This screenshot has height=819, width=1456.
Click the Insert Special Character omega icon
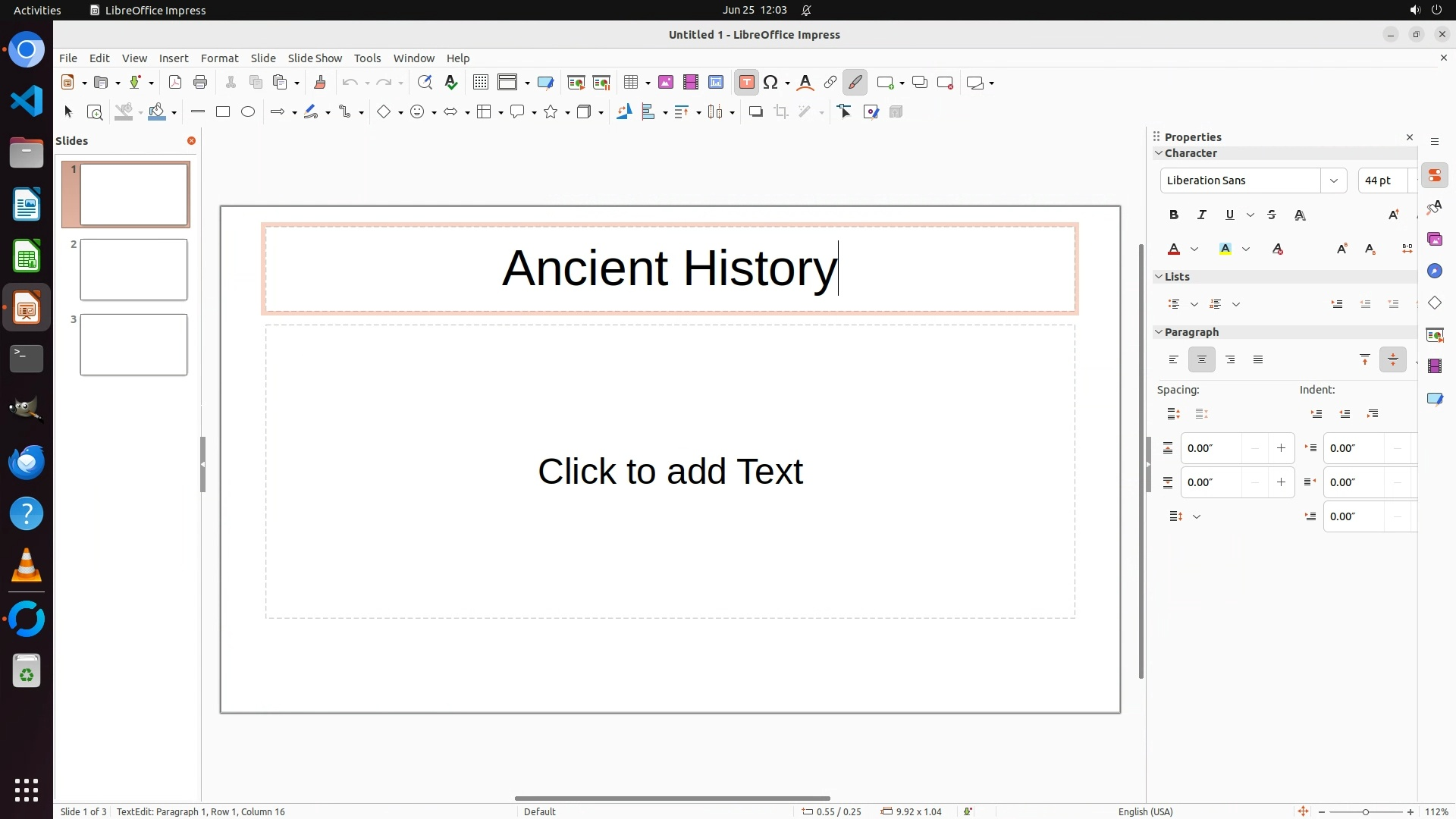click(x=771, y=83)
